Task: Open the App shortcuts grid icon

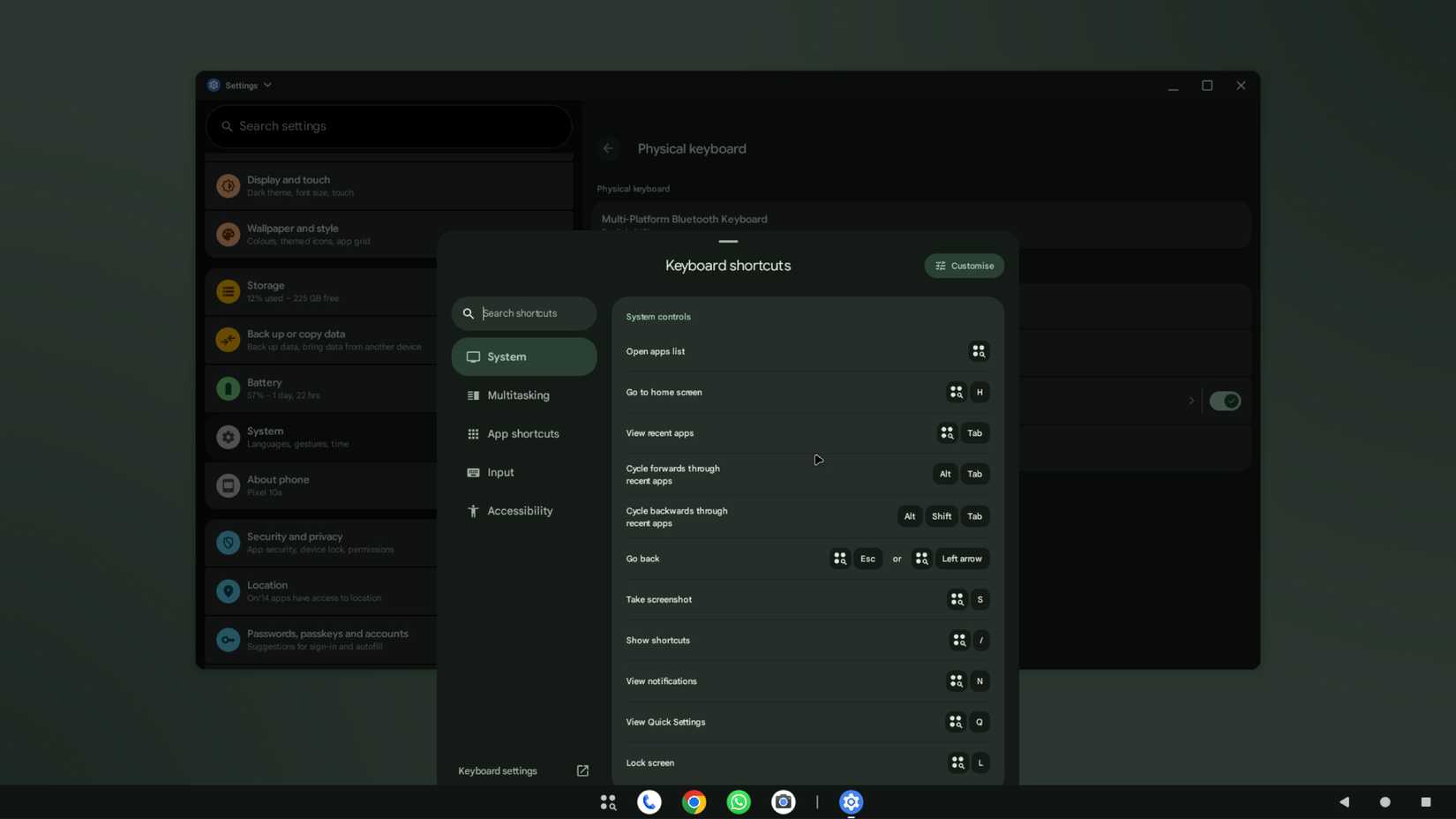Action: (x=474, y=433)
